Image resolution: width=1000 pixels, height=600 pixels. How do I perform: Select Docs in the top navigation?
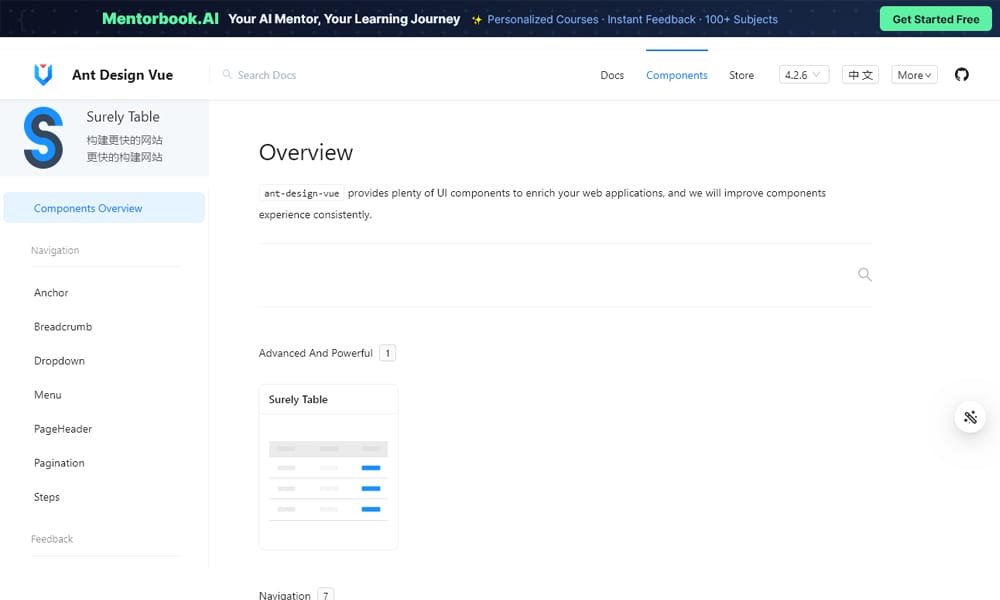(612, 74)
